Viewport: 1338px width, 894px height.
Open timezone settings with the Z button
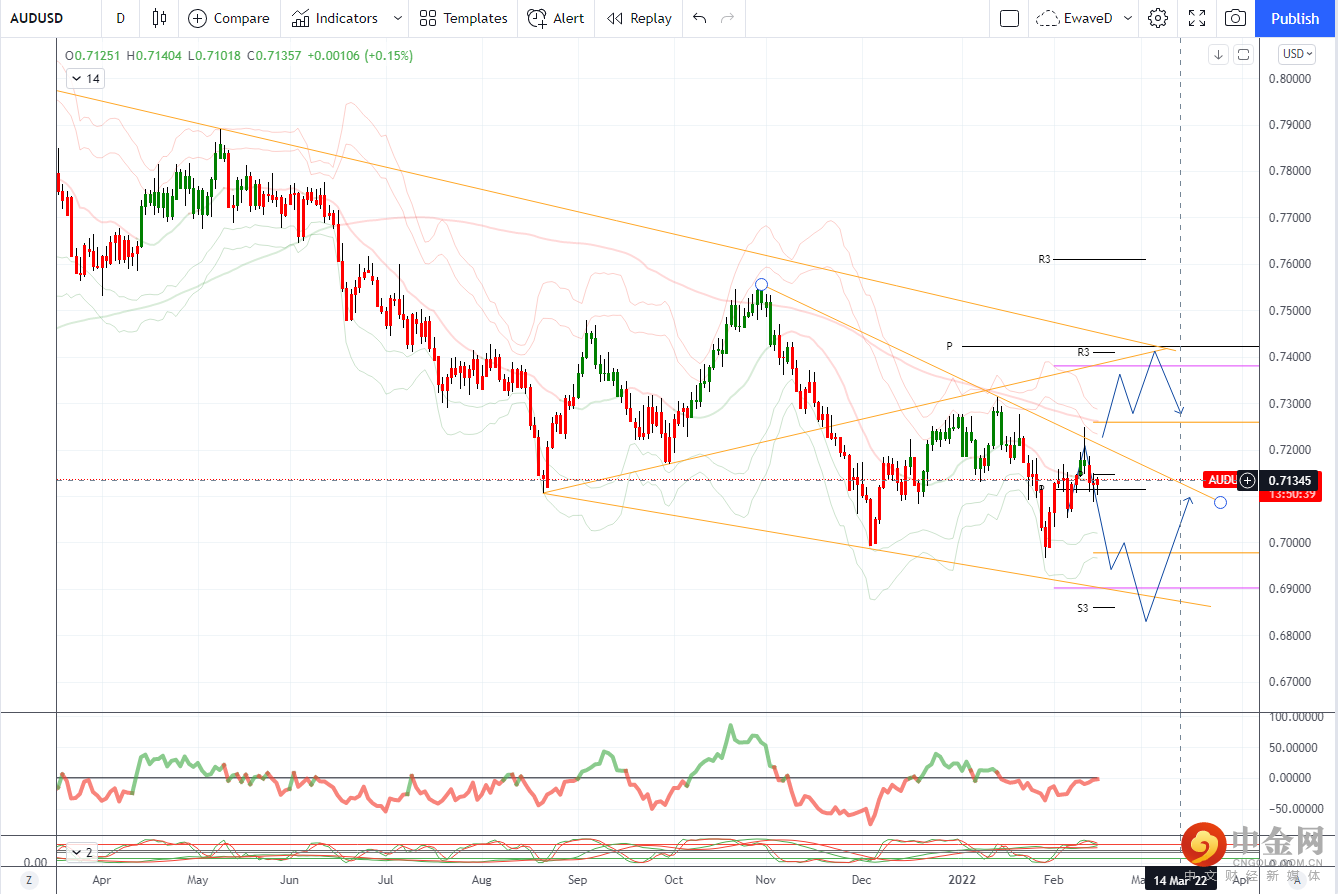click(29, 880)
